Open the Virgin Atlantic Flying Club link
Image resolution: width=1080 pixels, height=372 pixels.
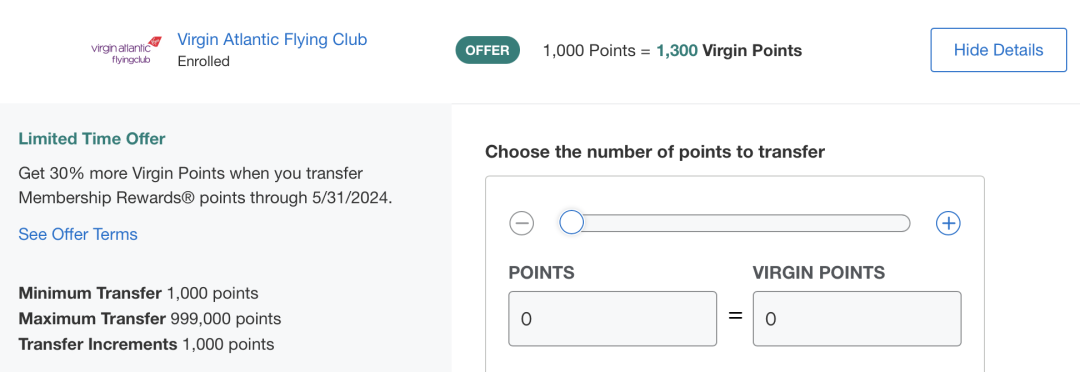272,39
